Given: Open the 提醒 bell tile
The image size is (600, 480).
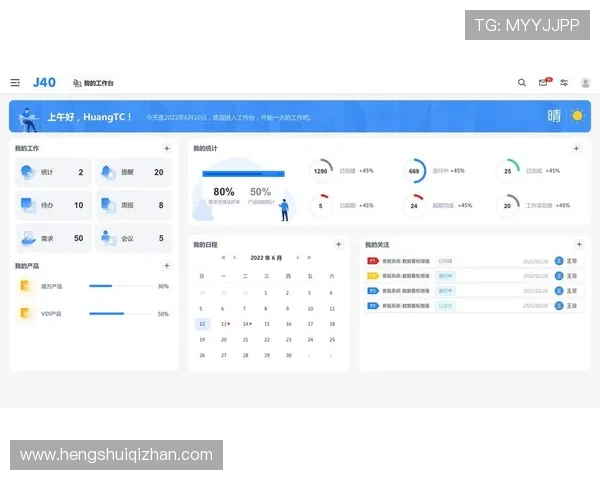Looking at the screenshot, I should pyautogui.click(x=133, y=172).
